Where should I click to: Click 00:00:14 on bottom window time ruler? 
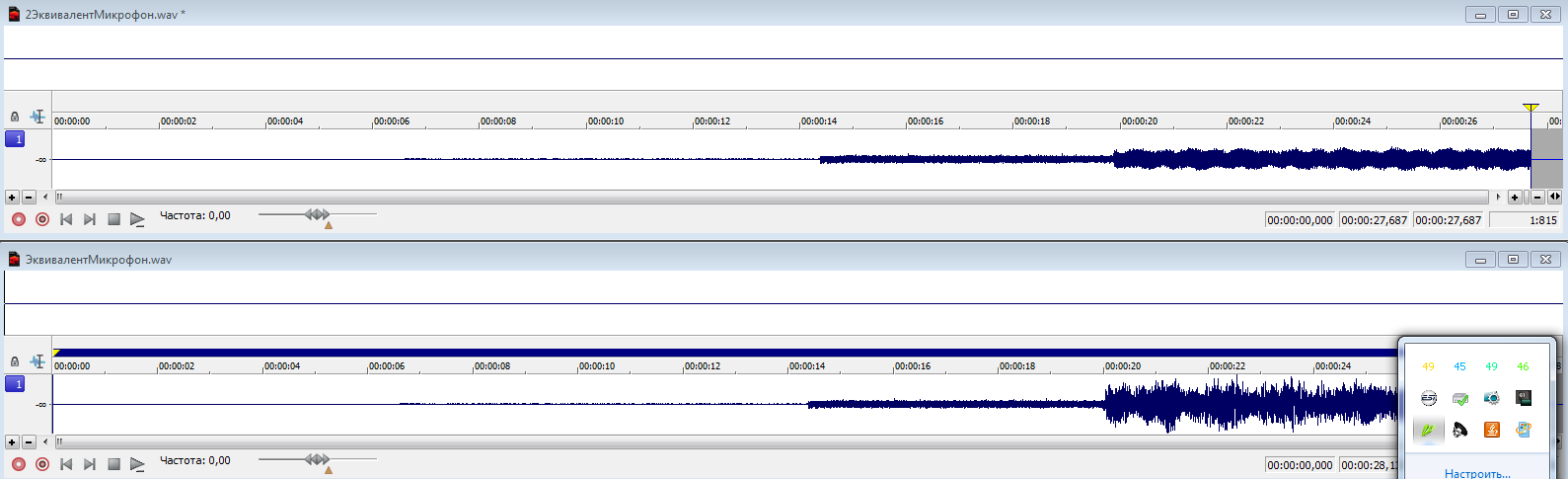tap(807, 366)
